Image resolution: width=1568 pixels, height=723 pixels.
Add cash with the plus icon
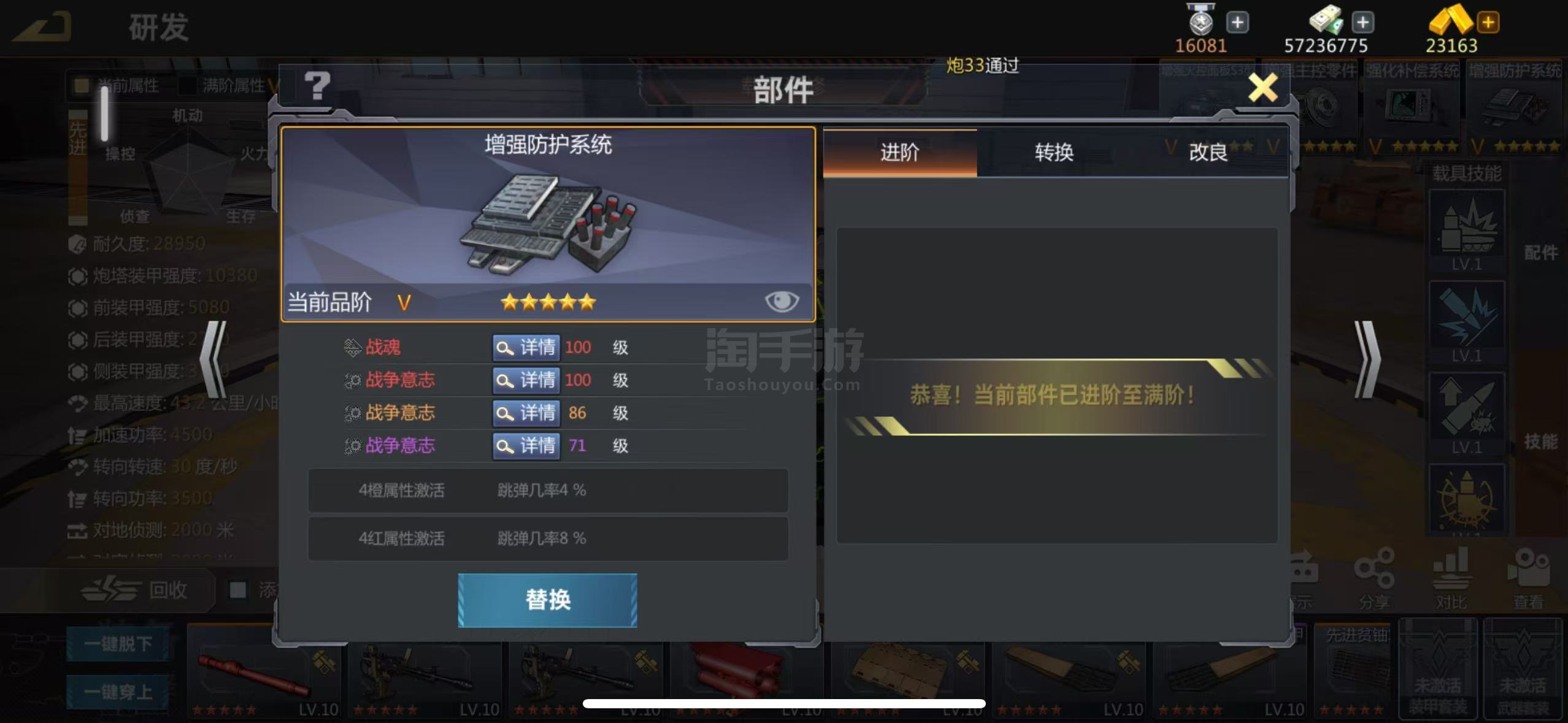[x=1362, y=23]
